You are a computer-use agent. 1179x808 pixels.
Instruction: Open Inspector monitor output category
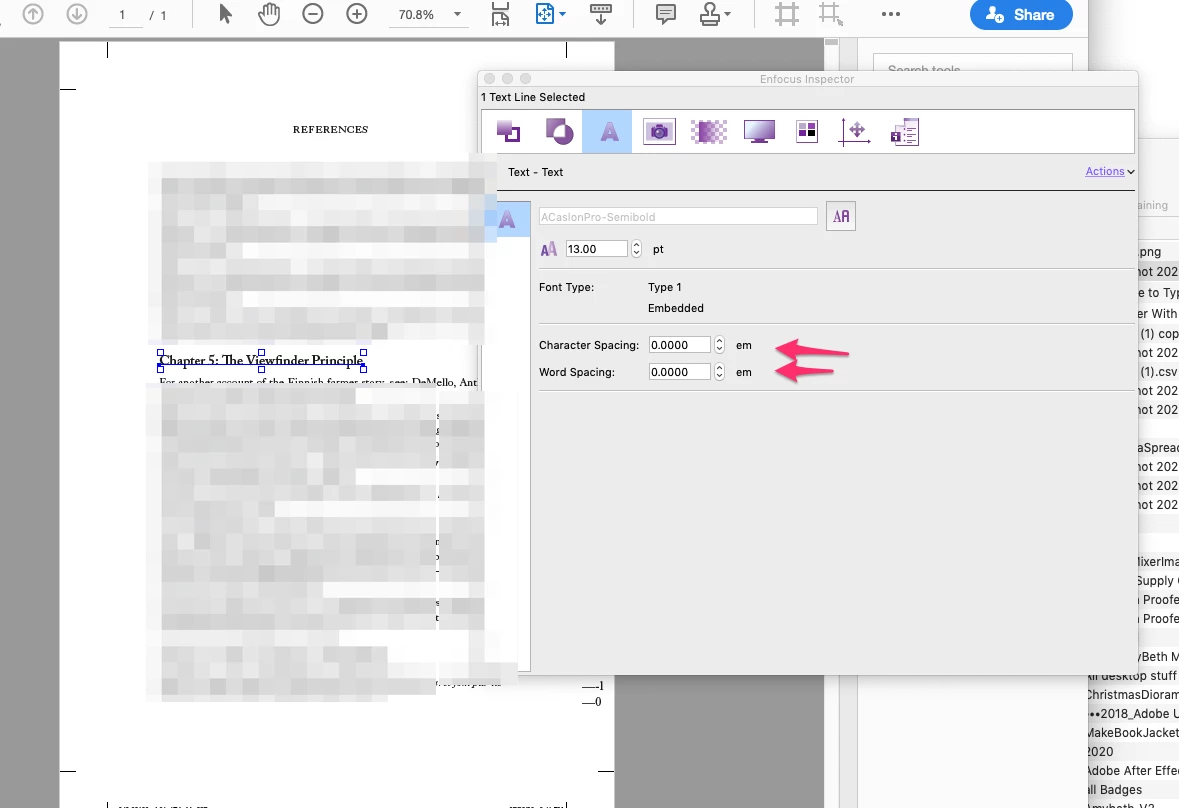coord(759,132)
